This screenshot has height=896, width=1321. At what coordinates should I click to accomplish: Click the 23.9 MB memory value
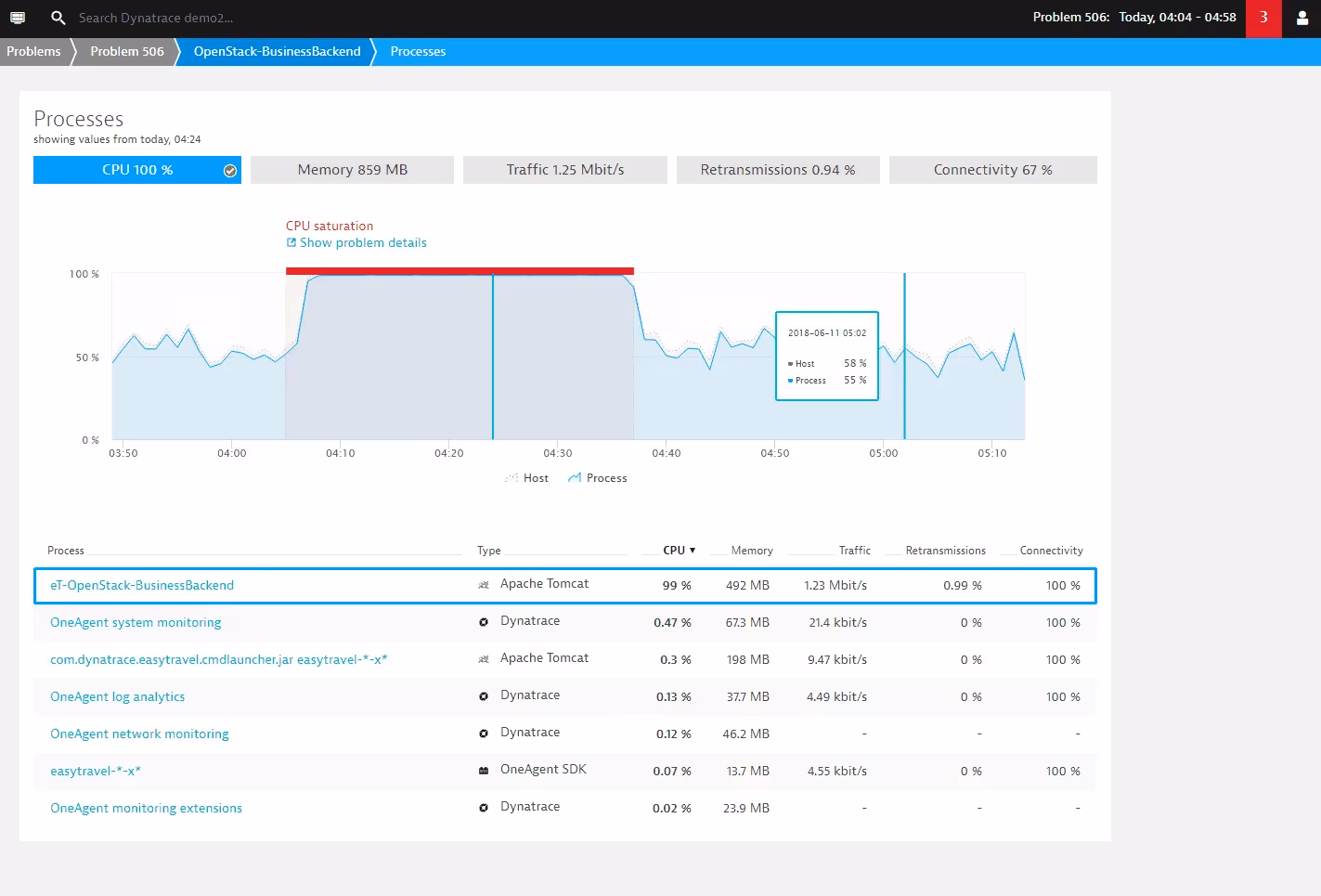tap(746, 808)
